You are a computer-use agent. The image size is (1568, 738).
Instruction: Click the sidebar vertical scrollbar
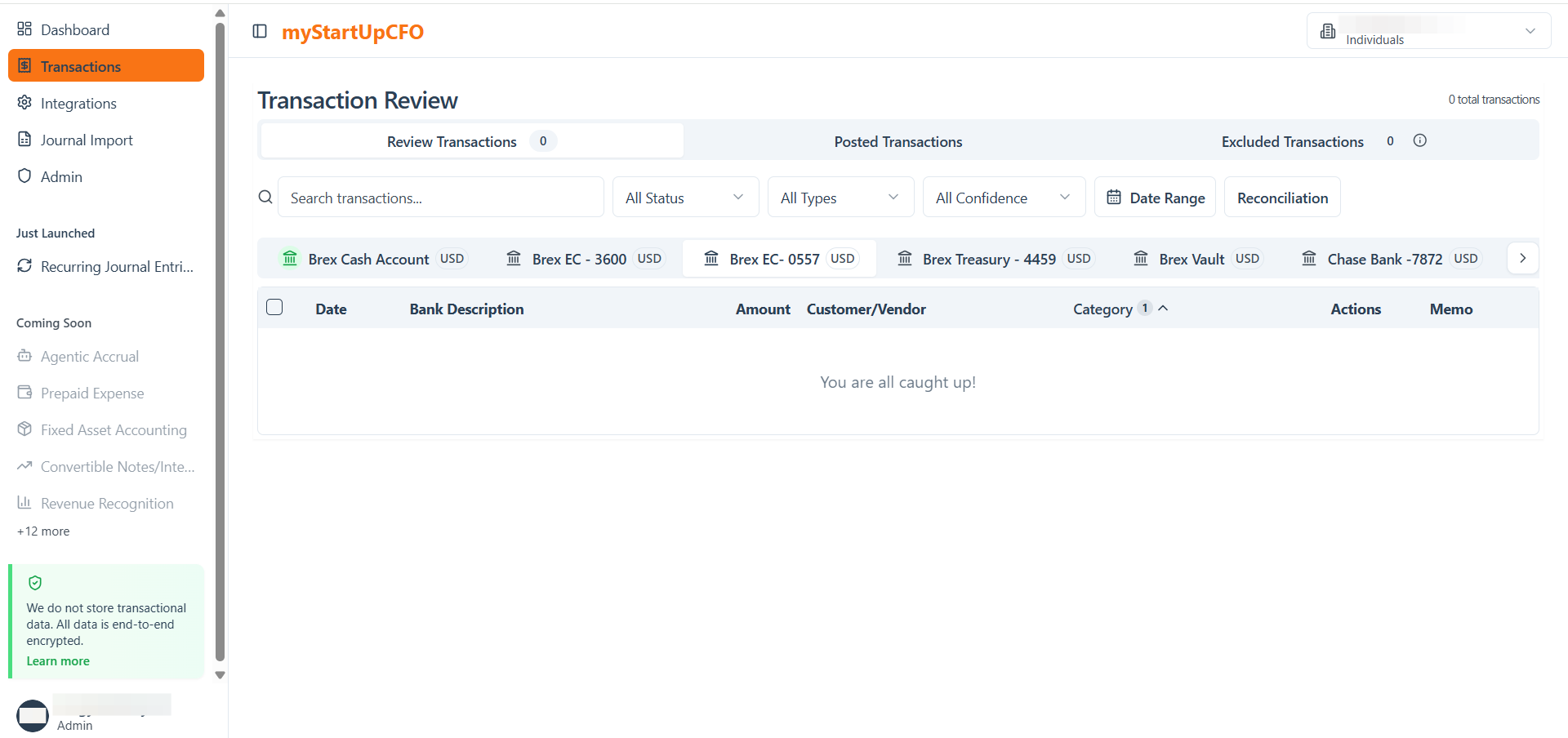click(220, 342)
